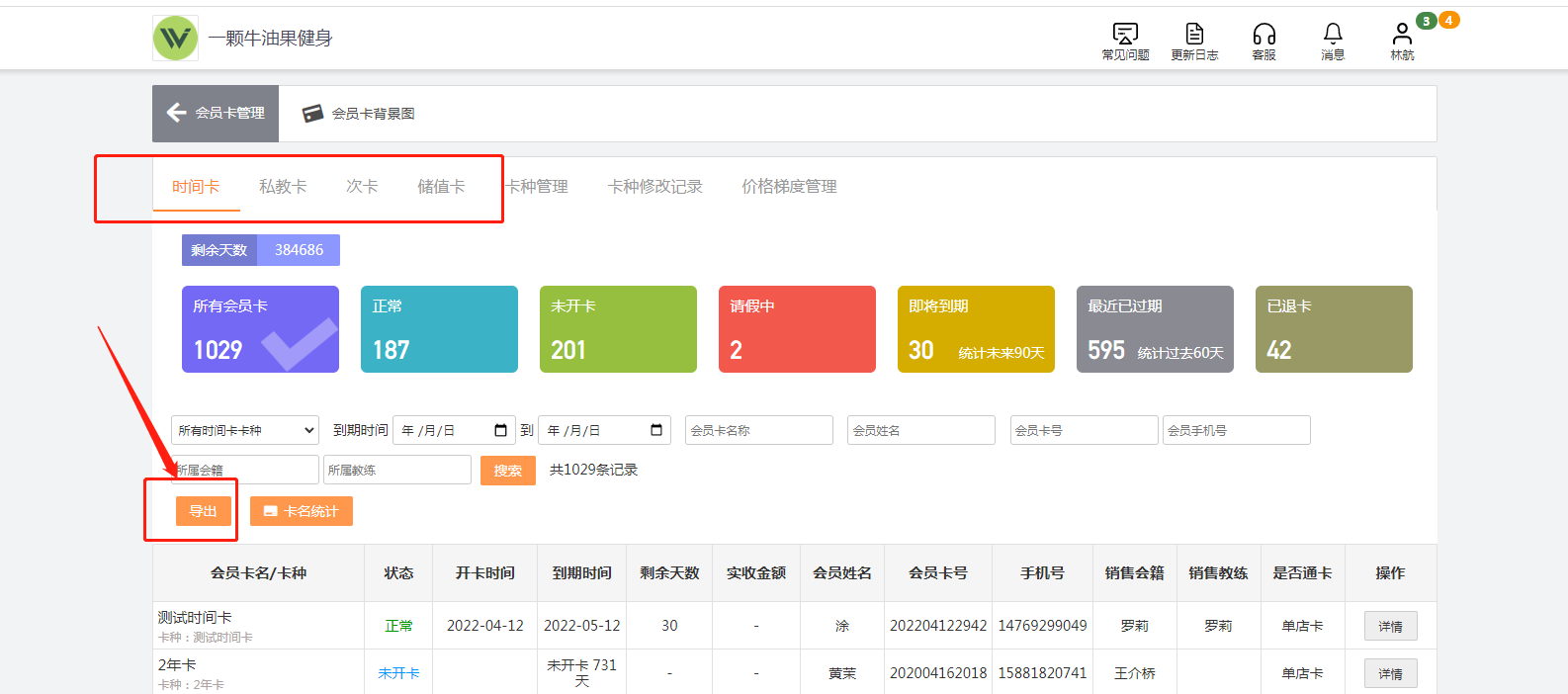The width and height of the screenshot is (1568, 694).
Task: Switch to the 私教卡 tab
Action: point(283,187)
